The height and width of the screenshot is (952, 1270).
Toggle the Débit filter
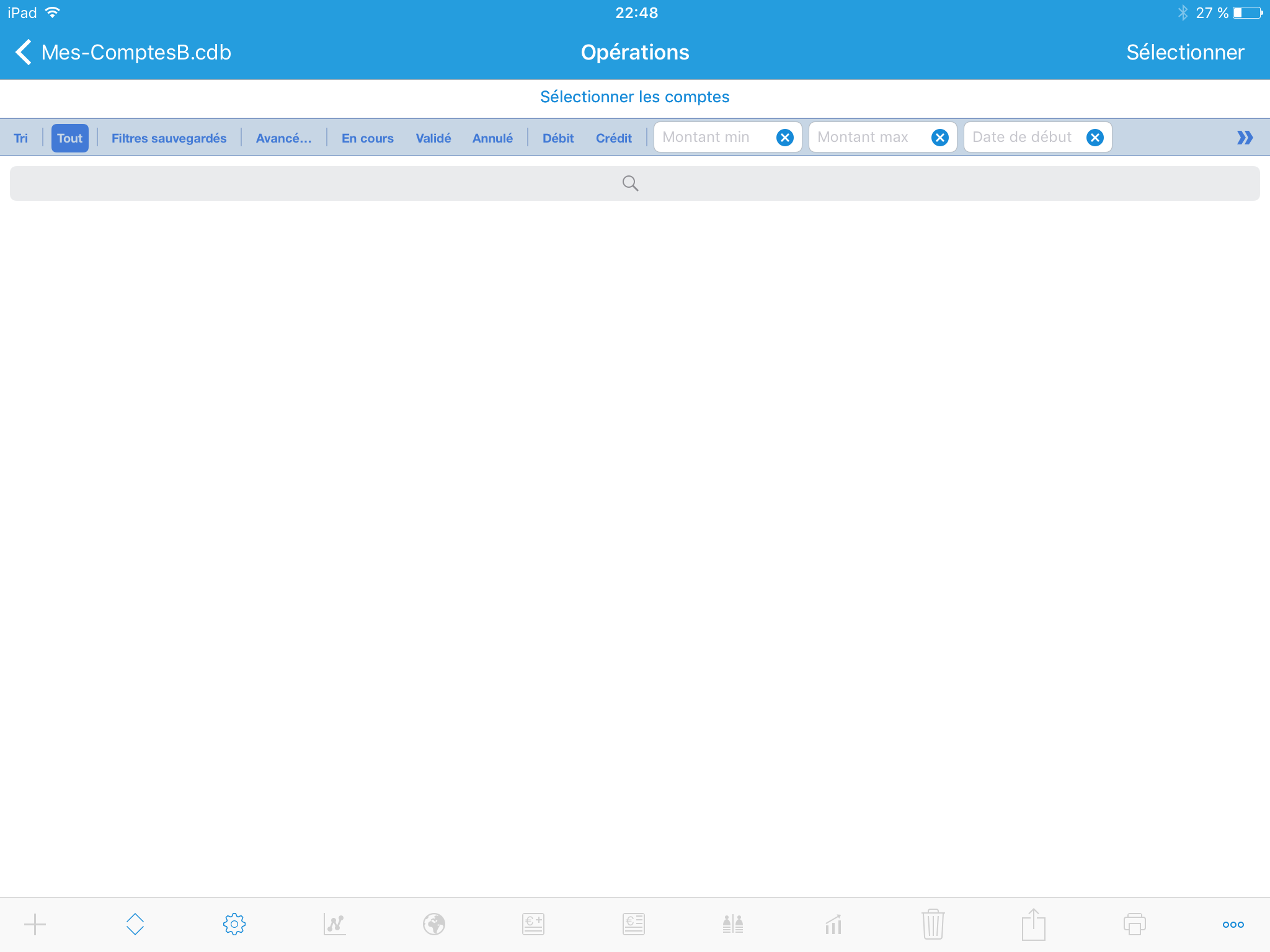[x=558, y=138]
